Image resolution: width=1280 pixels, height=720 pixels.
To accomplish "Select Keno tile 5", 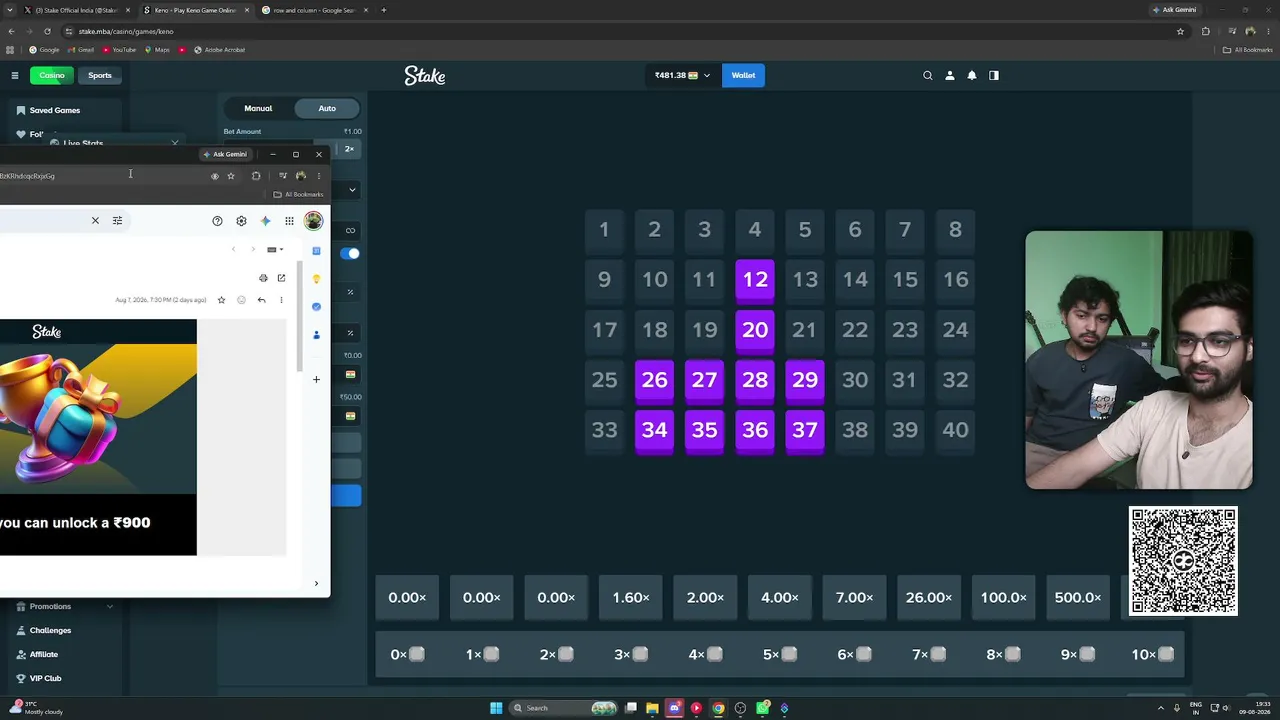I will (805, 229).
